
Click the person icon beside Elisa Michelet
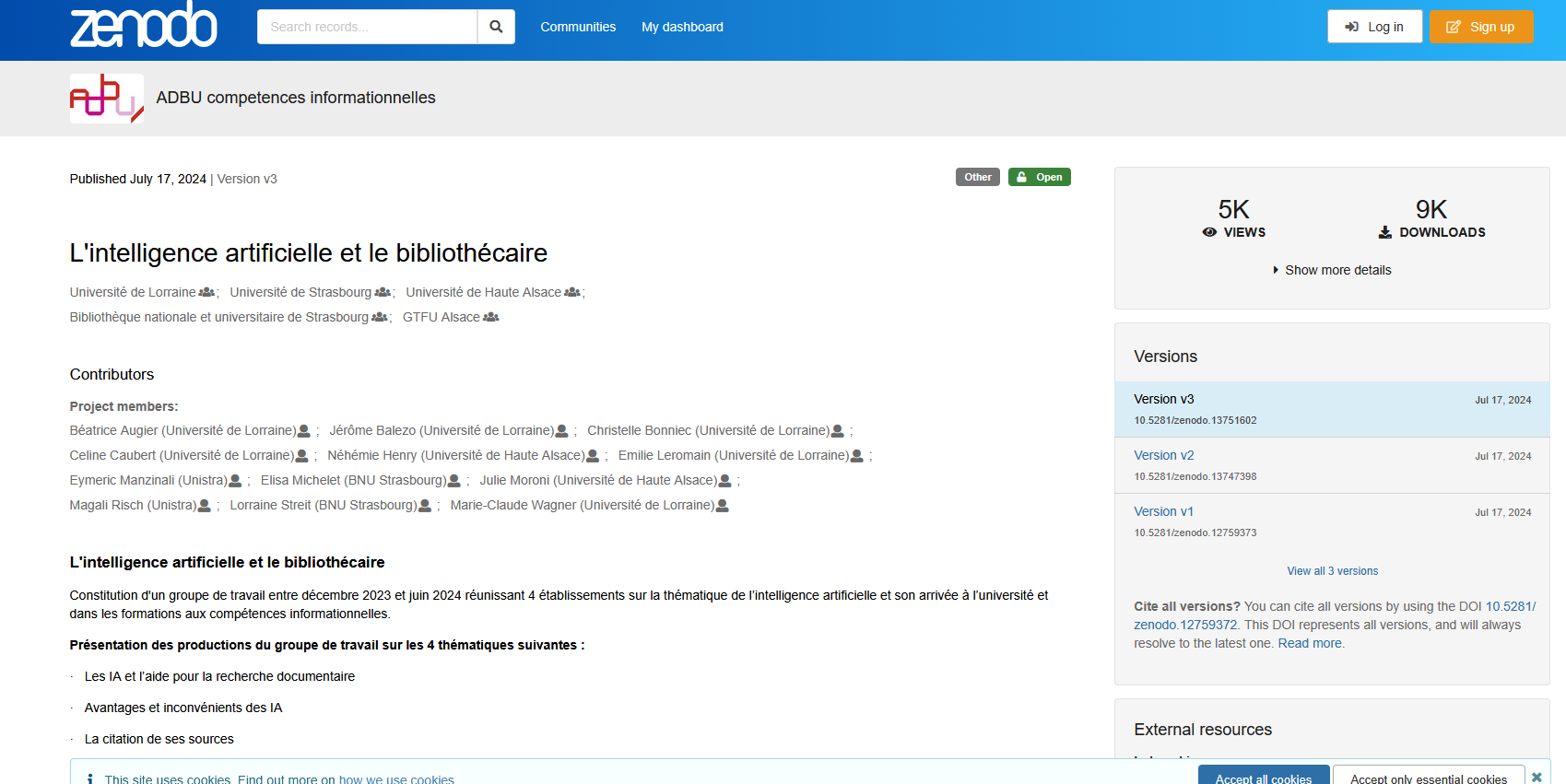click(454, 480)
